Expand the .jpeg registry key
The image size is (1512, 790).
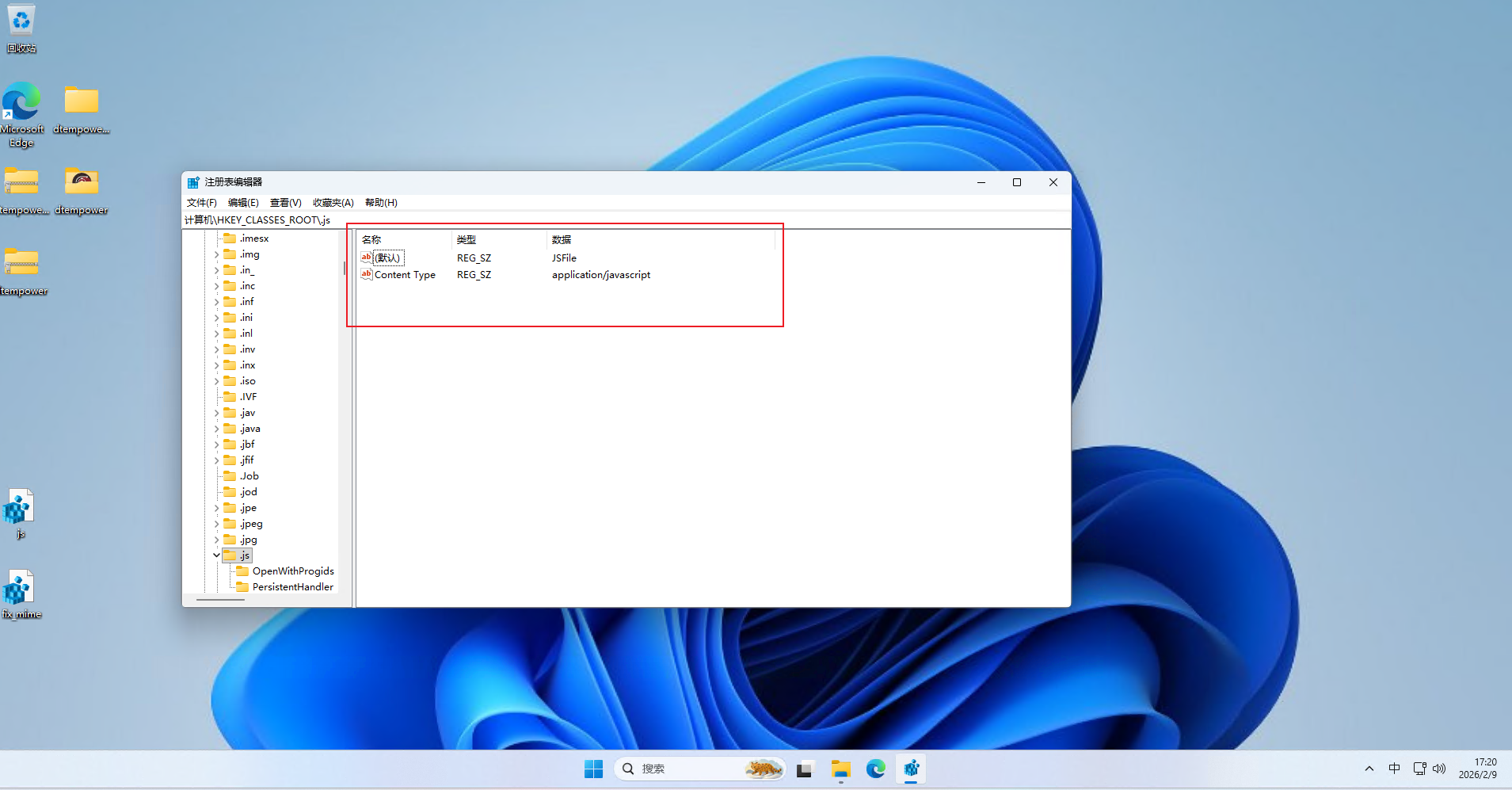tap(216, 524)
